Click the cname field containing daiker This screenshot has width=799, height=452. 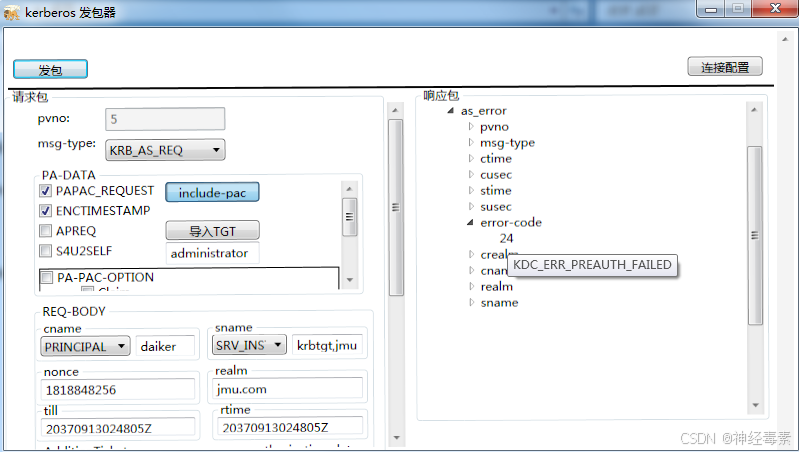[x=165, y=347]
